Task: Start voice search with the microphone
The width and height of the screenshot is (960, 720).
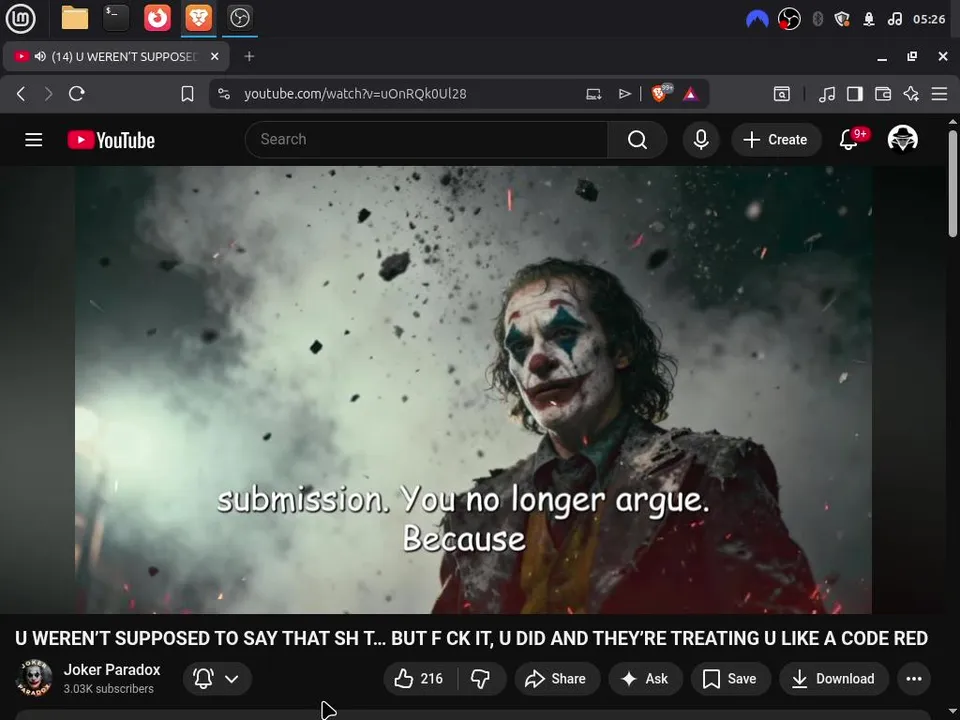Action: 701,140
